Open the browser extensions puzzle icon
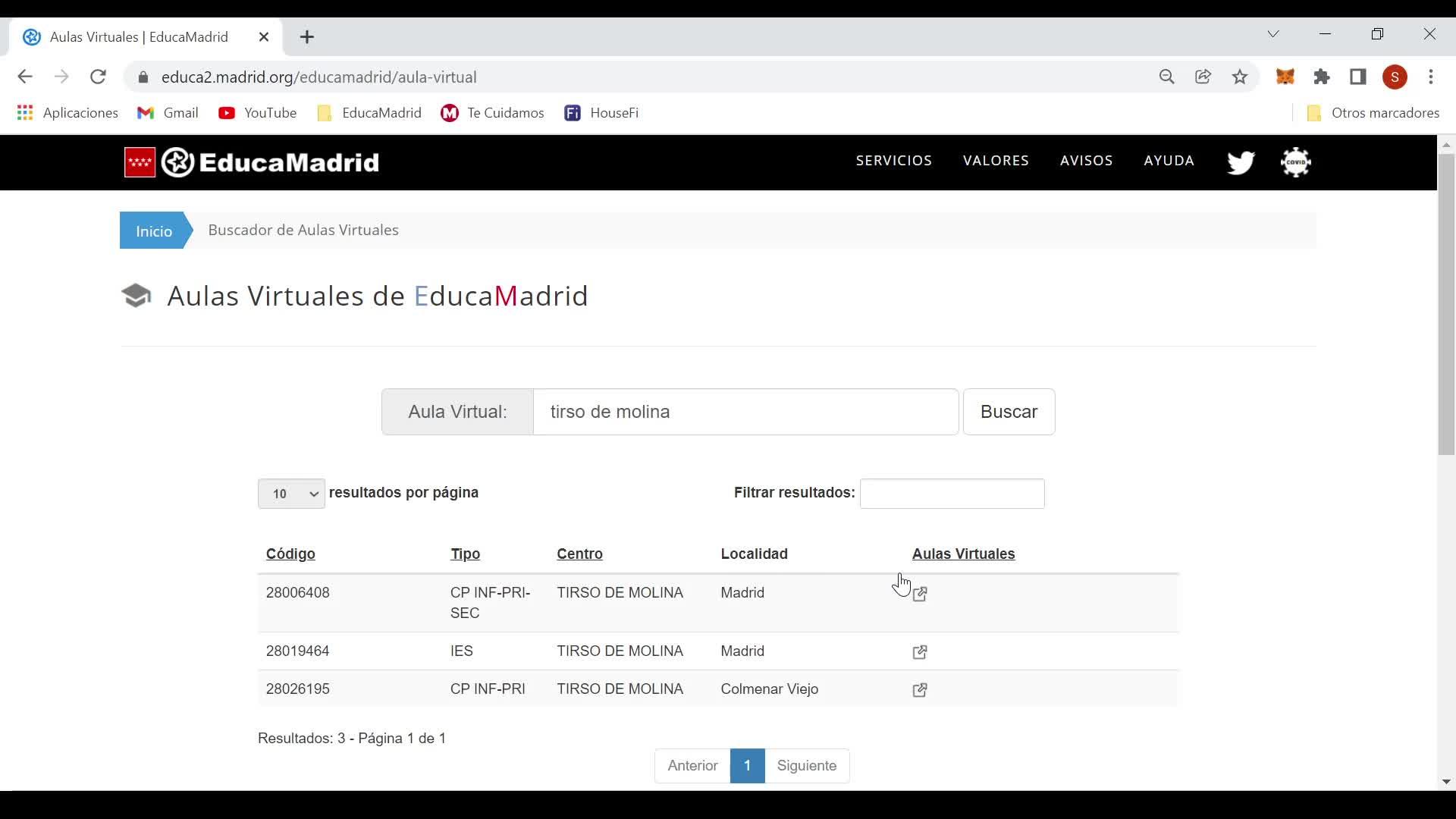Viewport: 1456px width, 819px height. click(x=1322, y=77)
